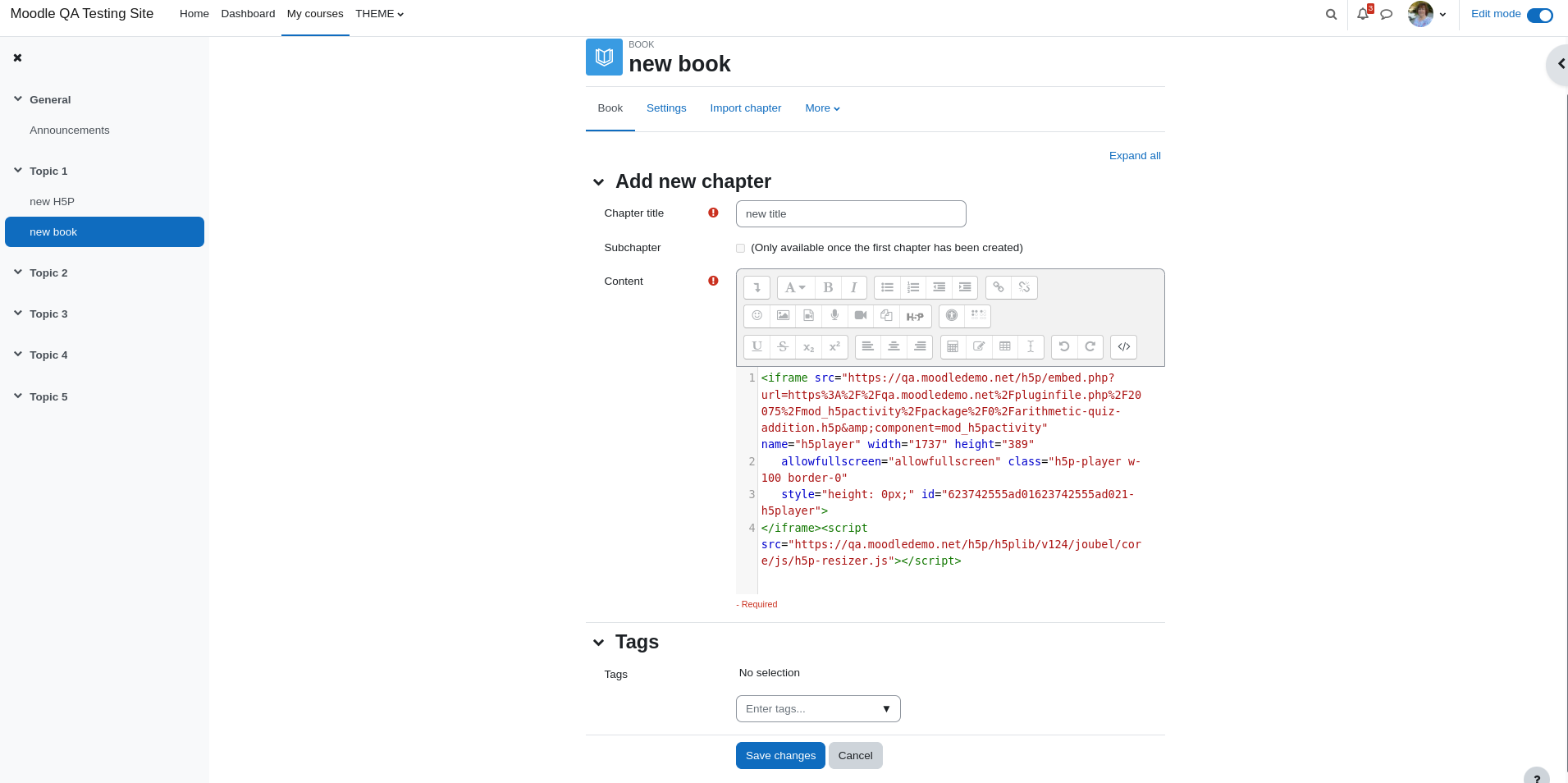The image size is (1568, 783).
Task: Collapse the General section in sidebar
Action: point(18,98)
